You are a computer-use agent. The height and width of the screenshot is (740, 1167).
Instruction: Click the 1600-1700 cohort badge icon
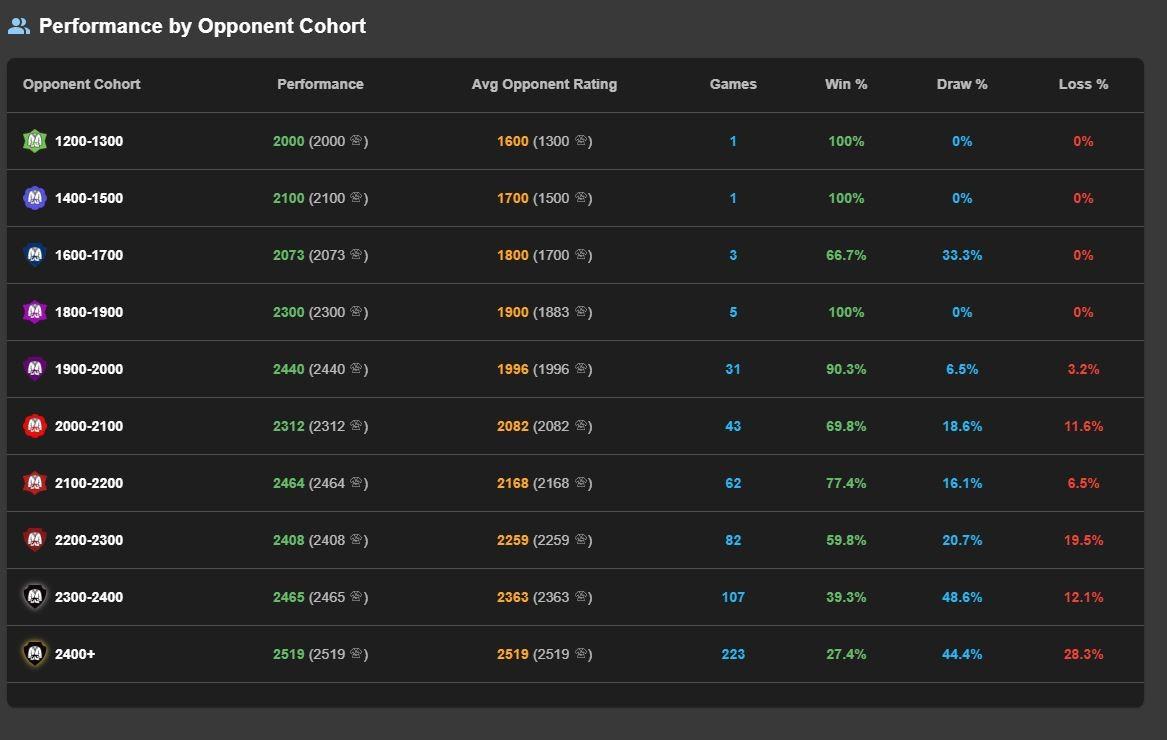pyautogui.click(x=35, y=255)
